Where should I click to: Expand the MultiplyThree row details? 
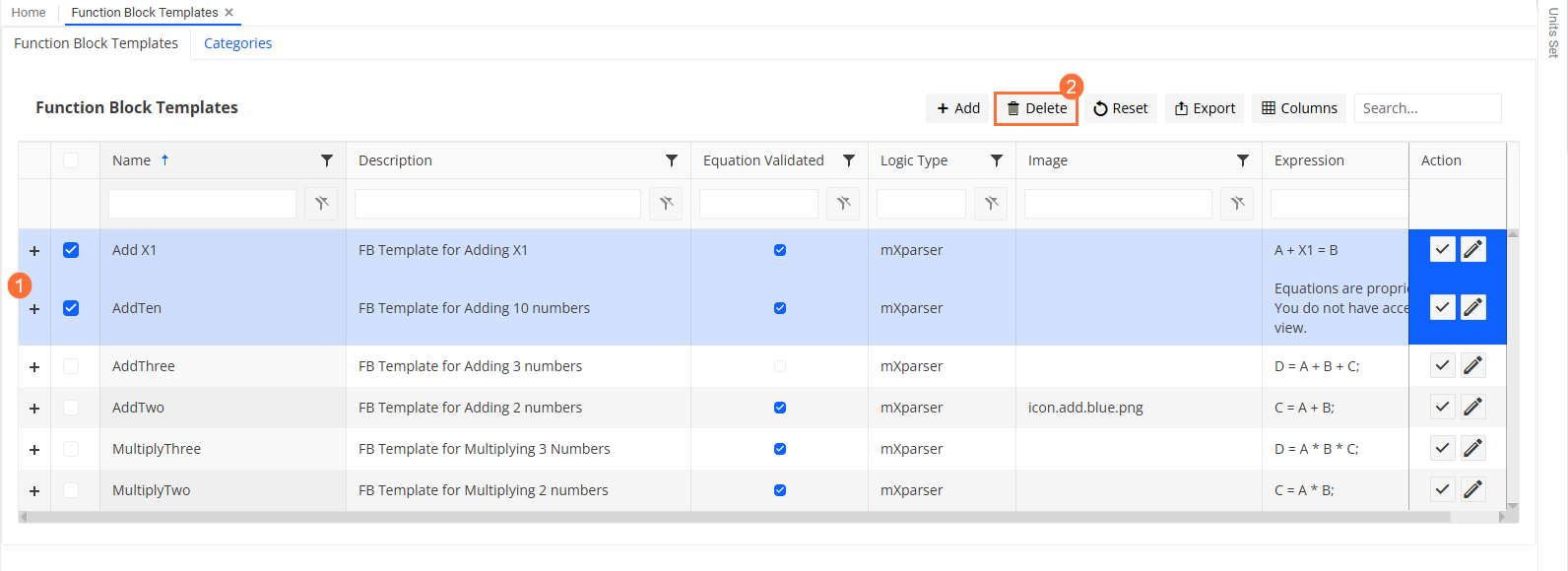[x=34, y=450]
